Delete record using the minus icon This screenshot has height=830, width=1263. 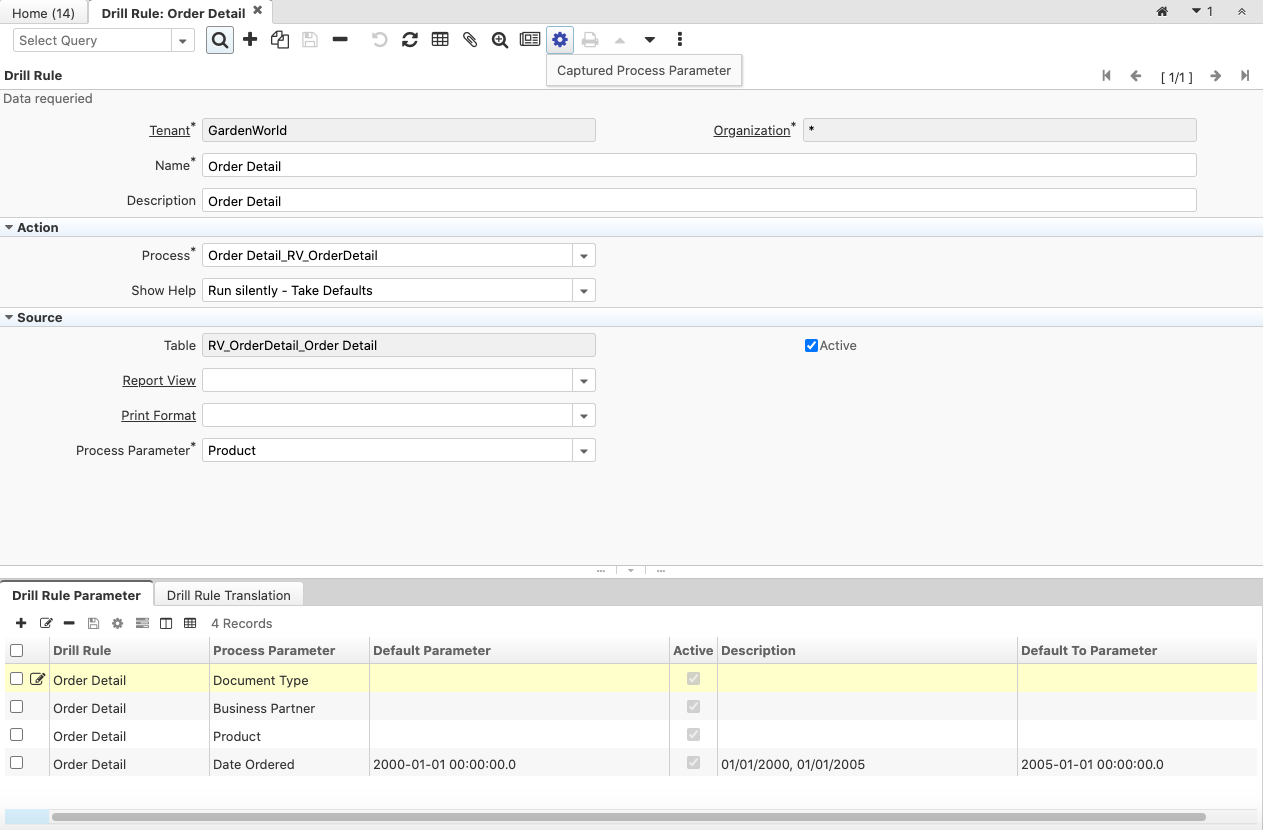[x=340, y=40]
